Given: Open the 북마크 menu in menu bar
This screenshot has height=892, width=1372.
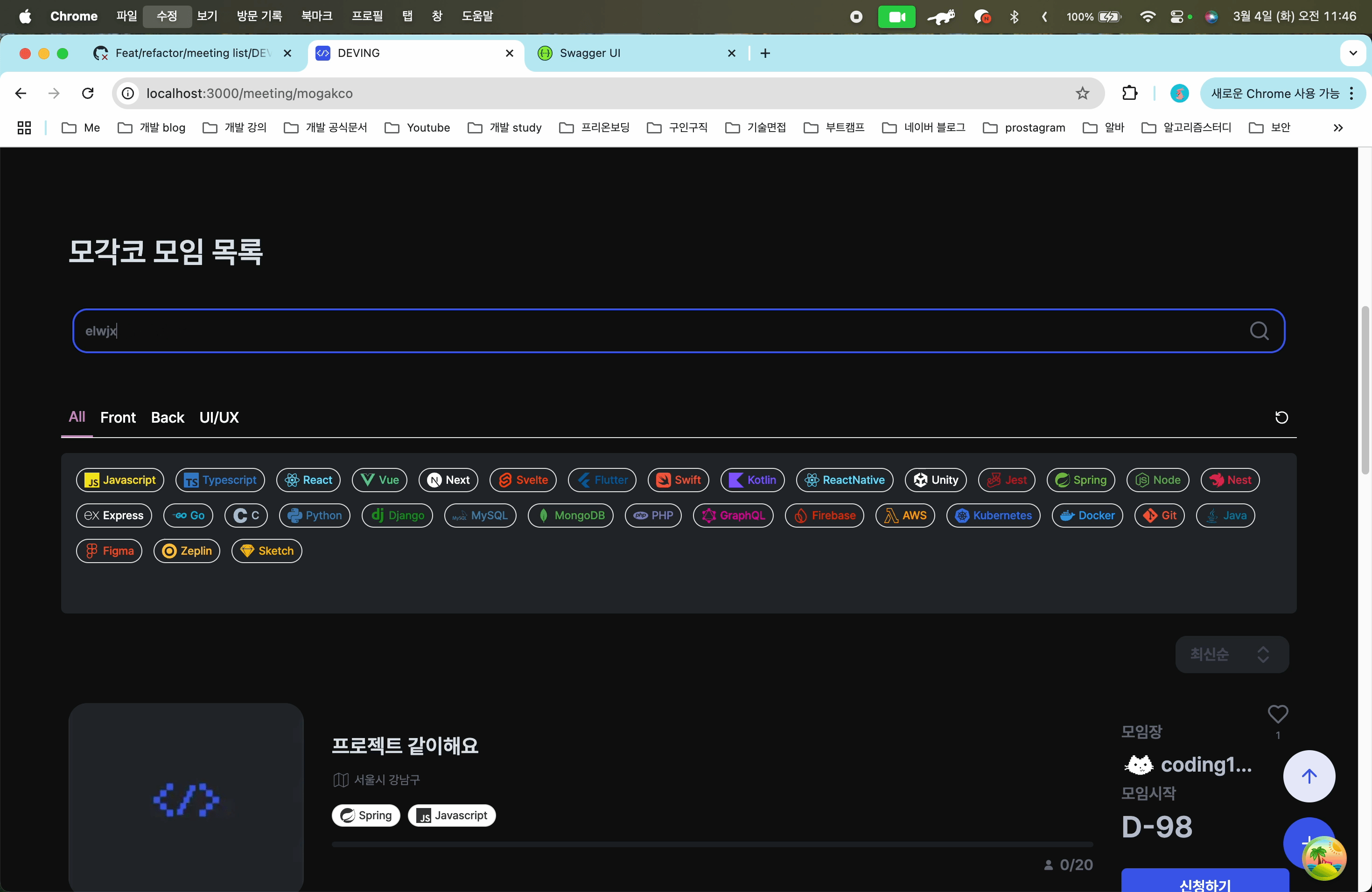Looking at the screenshot, I should pos(316,16).
